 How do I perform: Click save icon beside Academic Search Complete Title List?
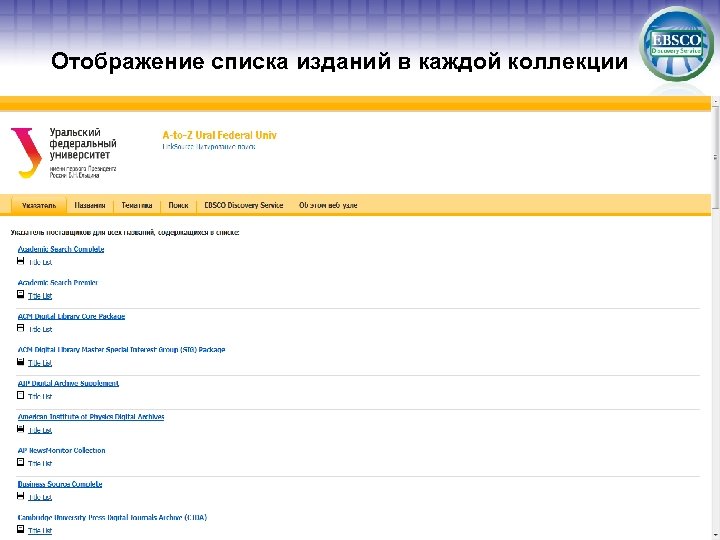(x=21, y=261)
